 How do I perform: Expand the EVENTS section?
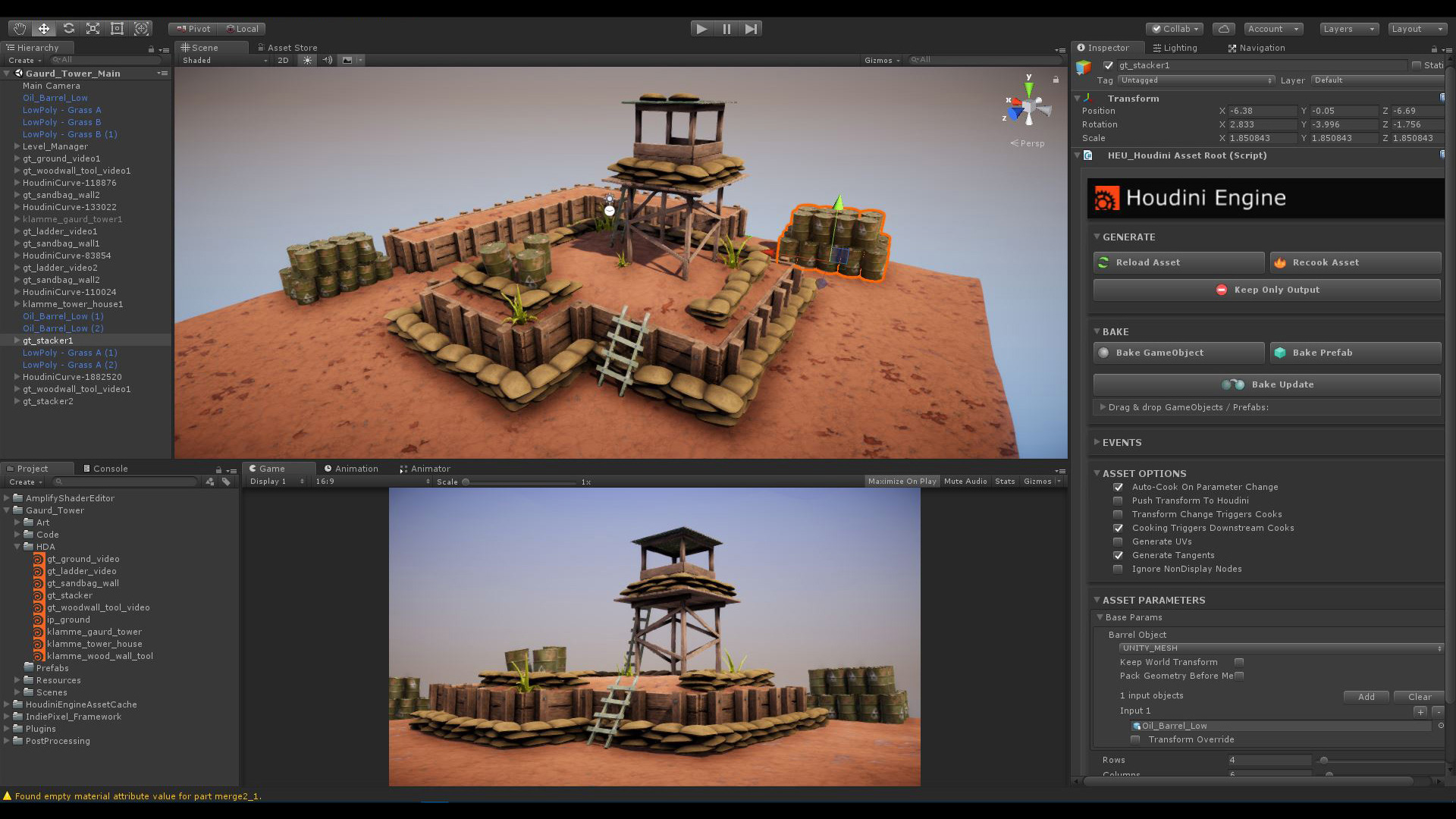[1097, 442]
